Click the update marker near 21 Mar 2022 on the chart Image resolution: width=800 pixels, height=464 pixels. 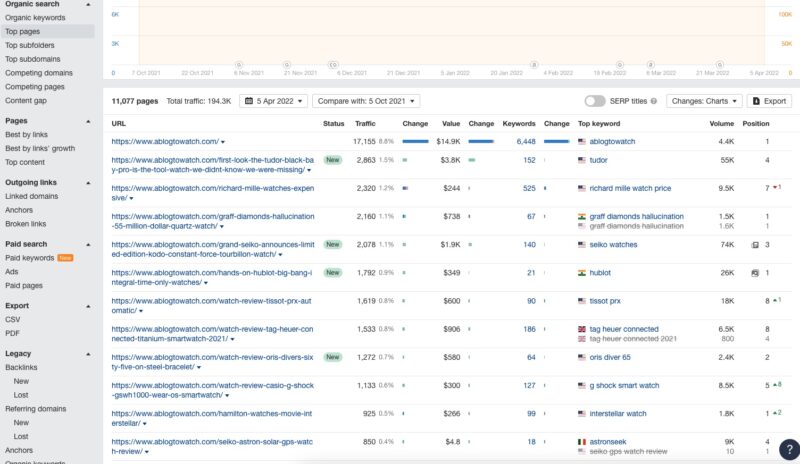pyautogui.click(x=719, y=65)
